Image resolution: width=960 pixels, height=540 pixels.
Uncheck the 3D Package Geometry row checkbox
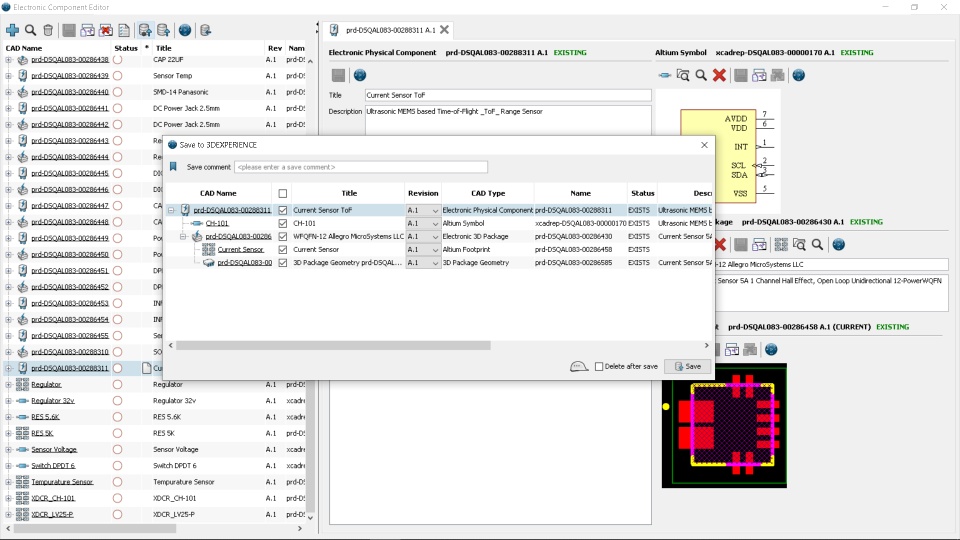pyautogui.click(x=283, y=263)
